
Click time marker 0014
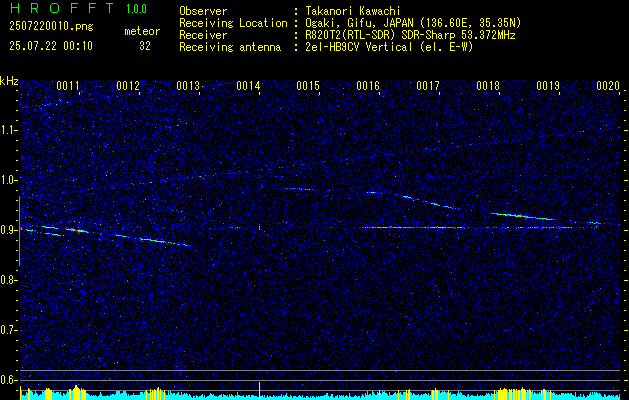click(x=248, y=86)
